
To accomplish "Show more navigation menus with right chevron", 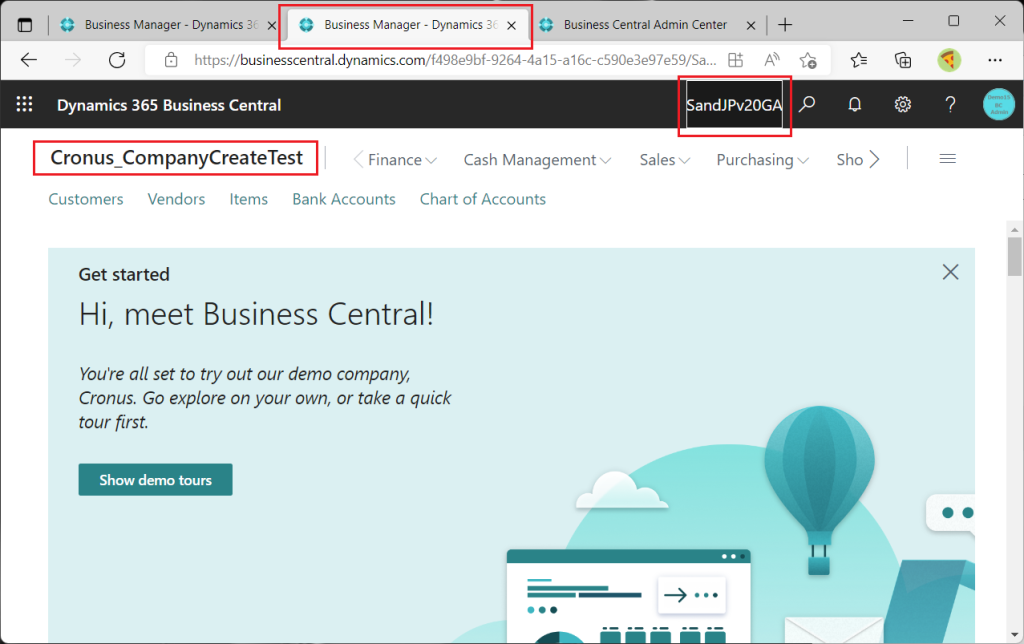I will [x=874, y=159].
